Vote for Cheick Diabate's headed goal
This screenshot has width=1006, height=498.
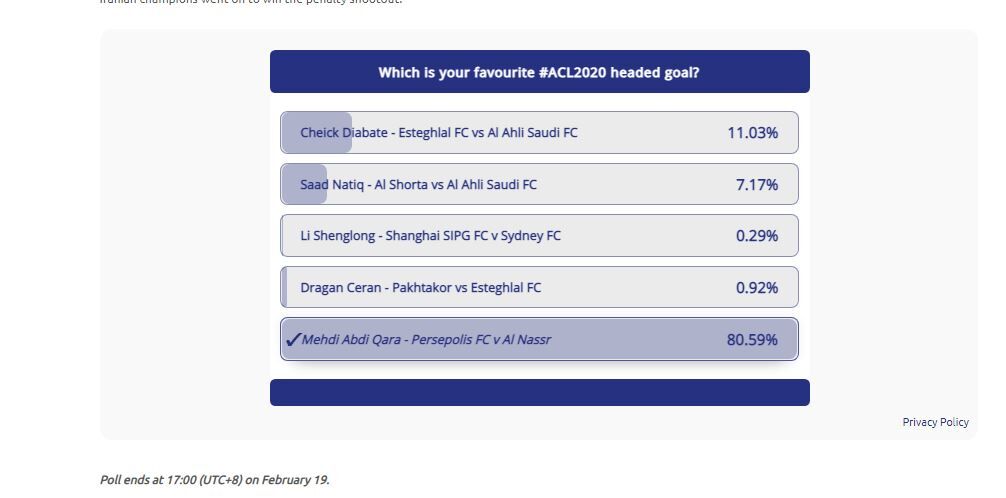(439, 133)
